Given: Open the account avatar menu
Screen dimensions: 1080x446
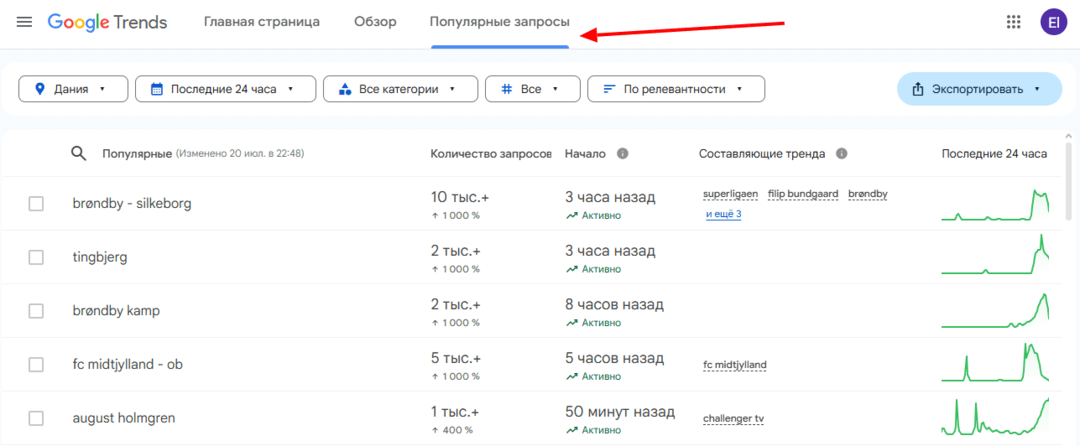Looking at the screenshot, I should click(x=1054, y=22).
